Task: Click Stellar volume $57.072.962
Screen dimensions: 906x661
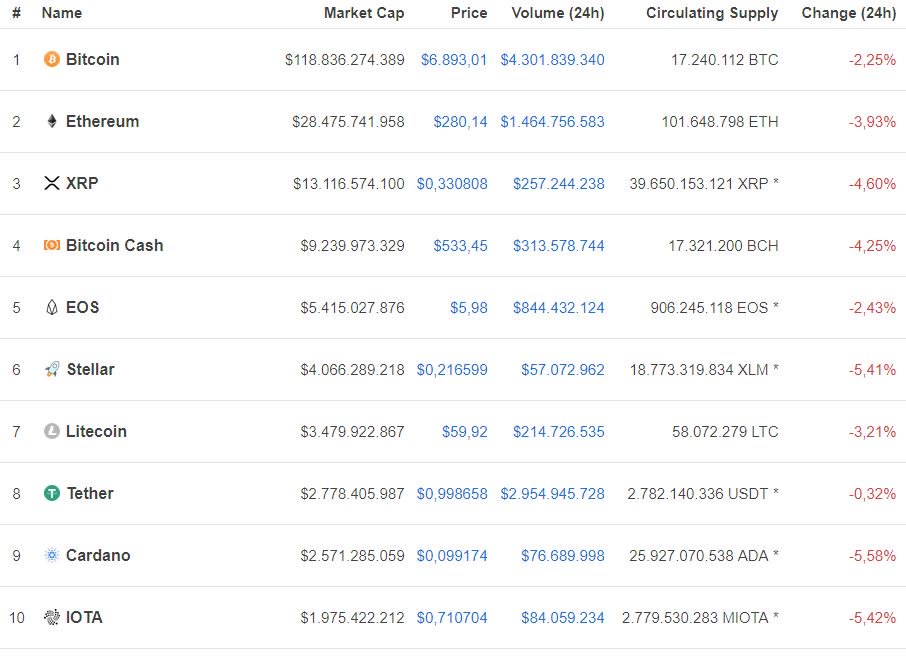Action: click(x=563, y=370)
